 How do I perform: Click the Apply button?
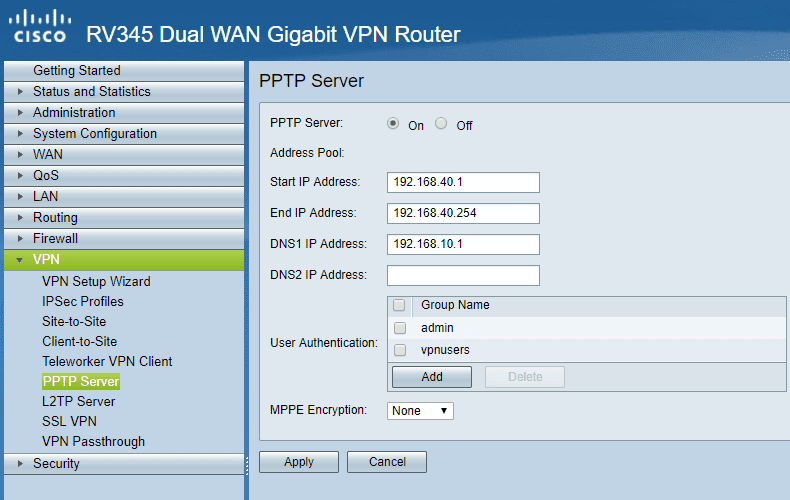click(x=299, y=462)
